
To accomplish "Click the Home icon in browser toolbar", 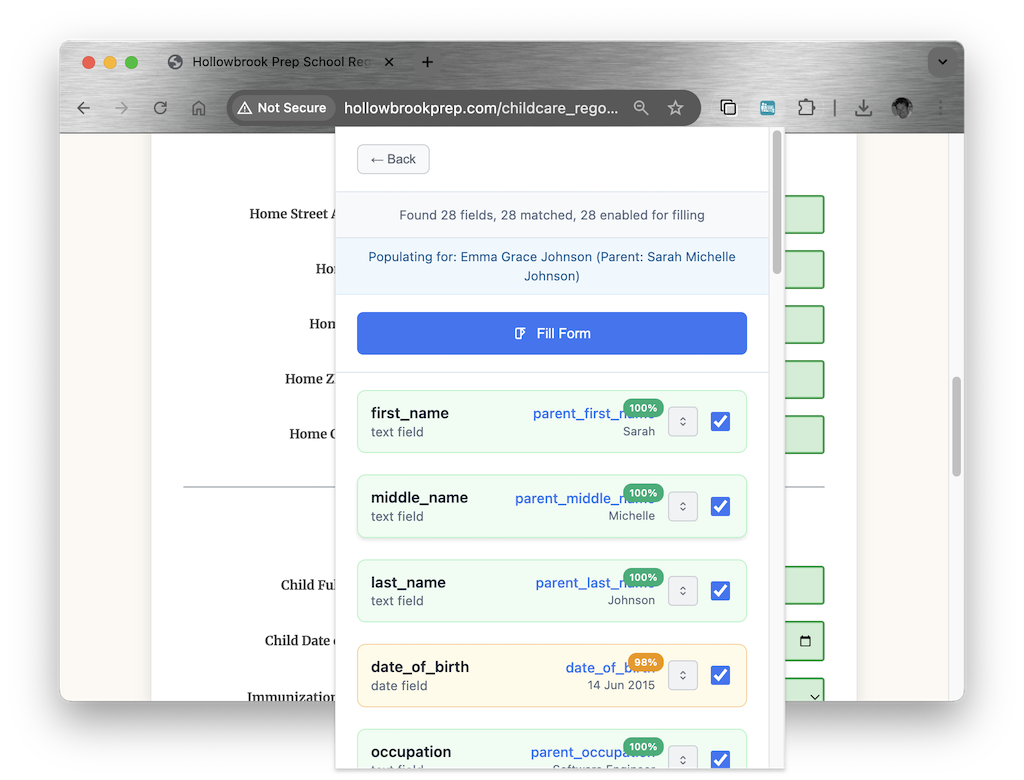I will (x=198, y=107).
